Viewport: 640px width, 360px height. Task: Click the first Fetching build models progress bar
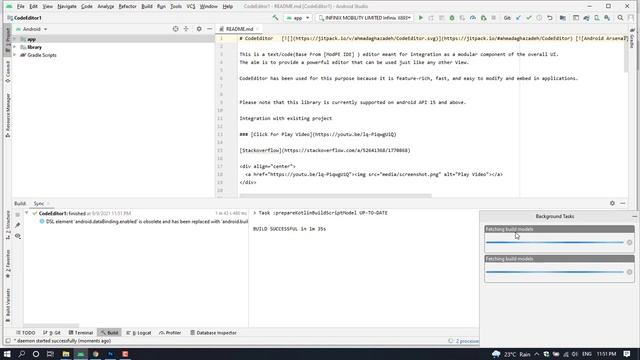click(555, 242)
